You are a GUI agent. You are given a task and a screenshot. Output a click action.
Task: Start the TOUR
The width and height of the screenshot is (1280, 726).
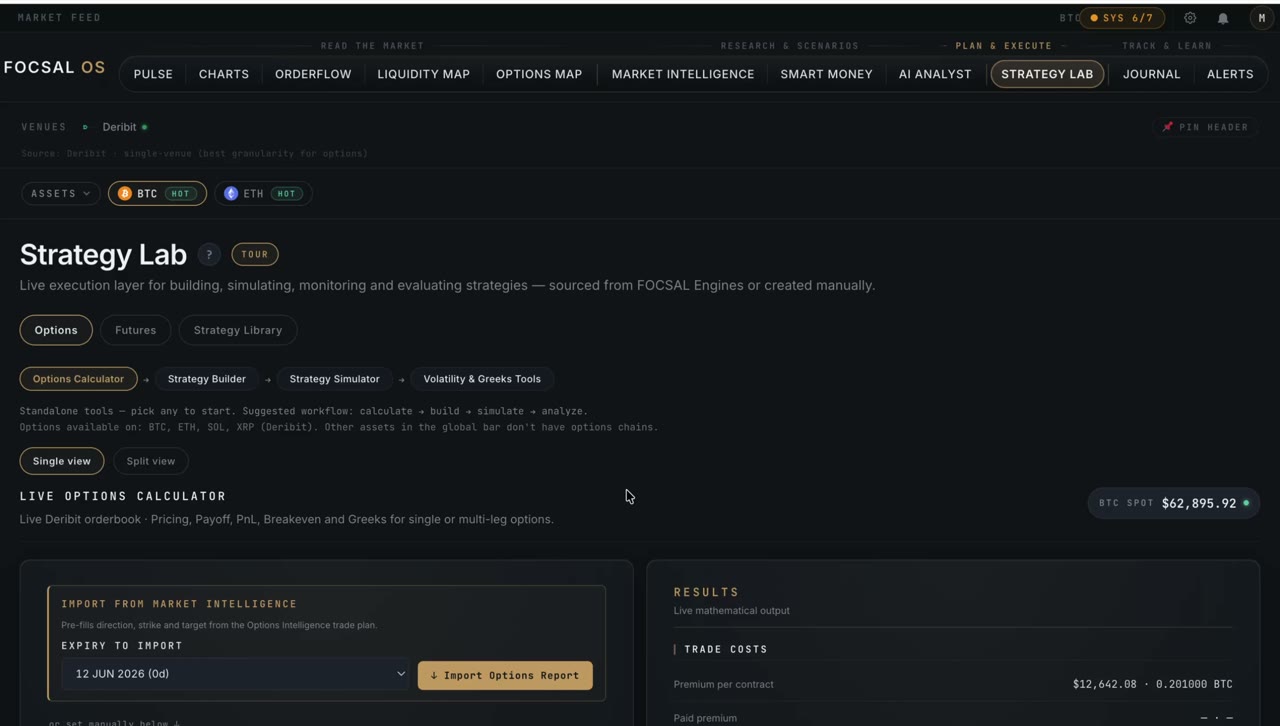(255, 254)
